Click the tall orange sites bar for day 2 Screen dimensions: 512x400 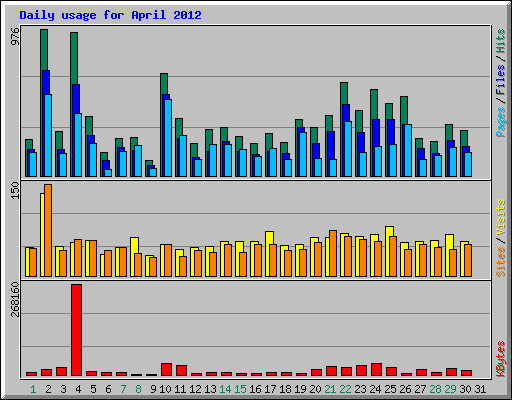[48, 230]
